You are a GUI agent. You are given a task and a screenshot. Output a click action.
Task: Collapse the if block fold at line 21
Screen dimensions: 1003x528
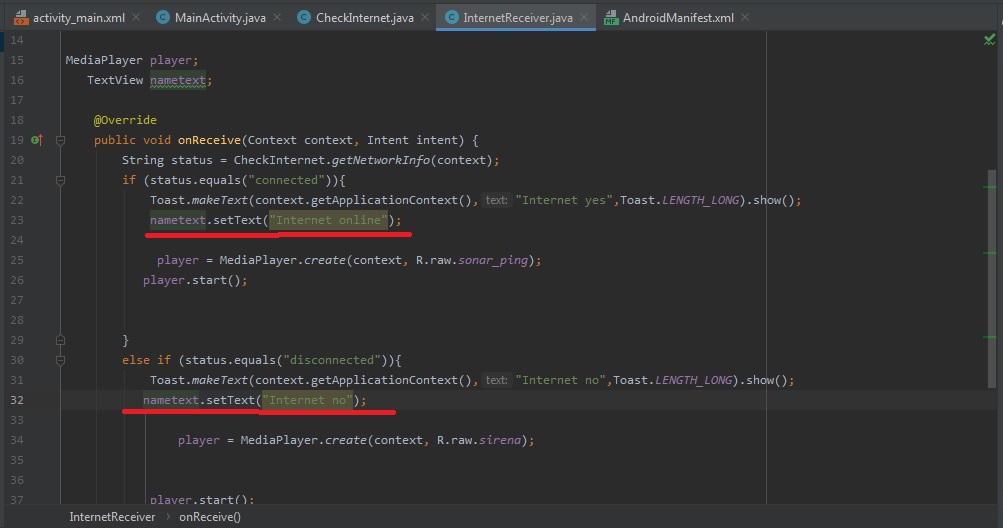click(60, 180)
